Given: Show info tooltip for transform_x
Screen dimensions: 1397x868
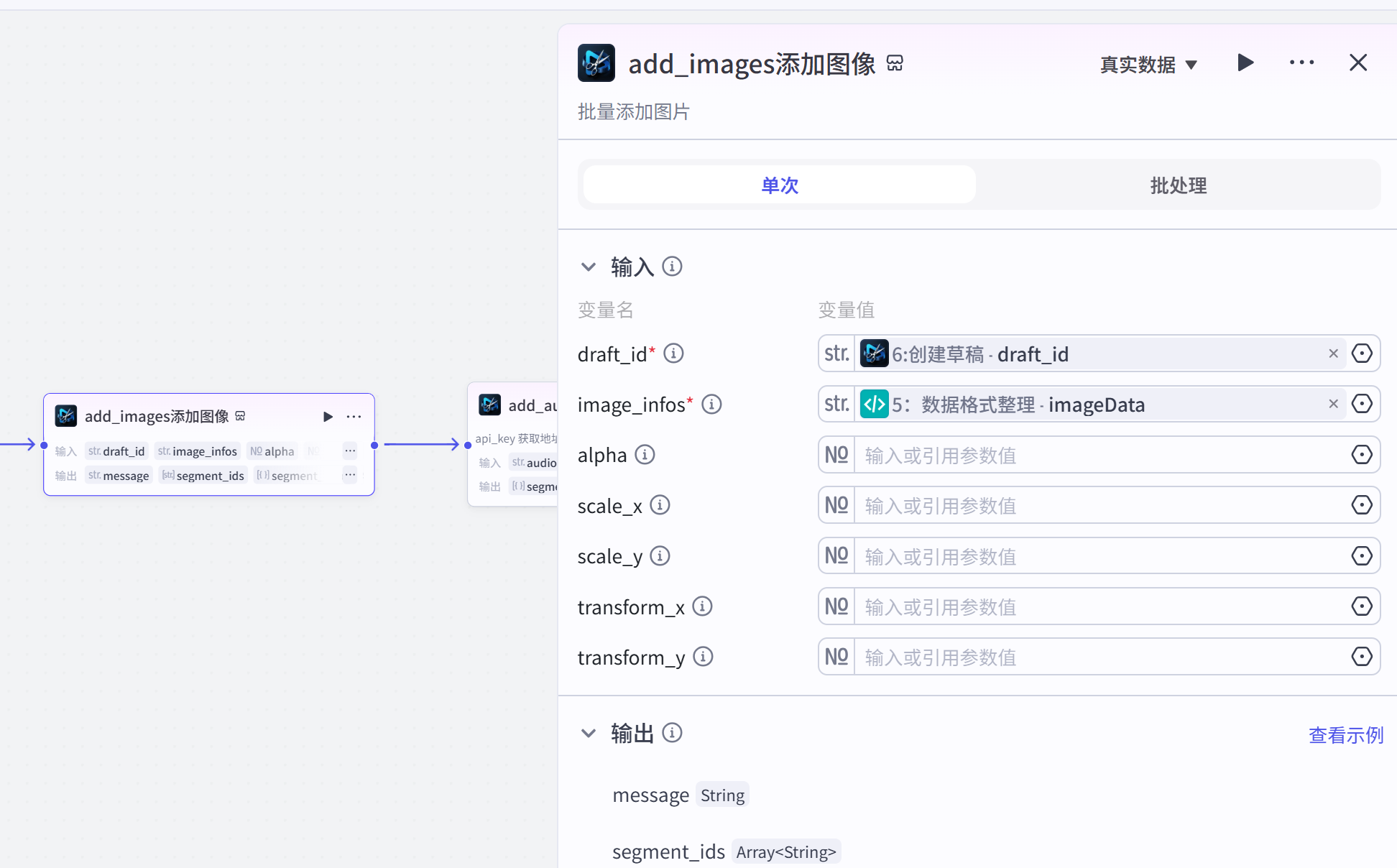Looking at the screenshot, I should click(702, 606).
